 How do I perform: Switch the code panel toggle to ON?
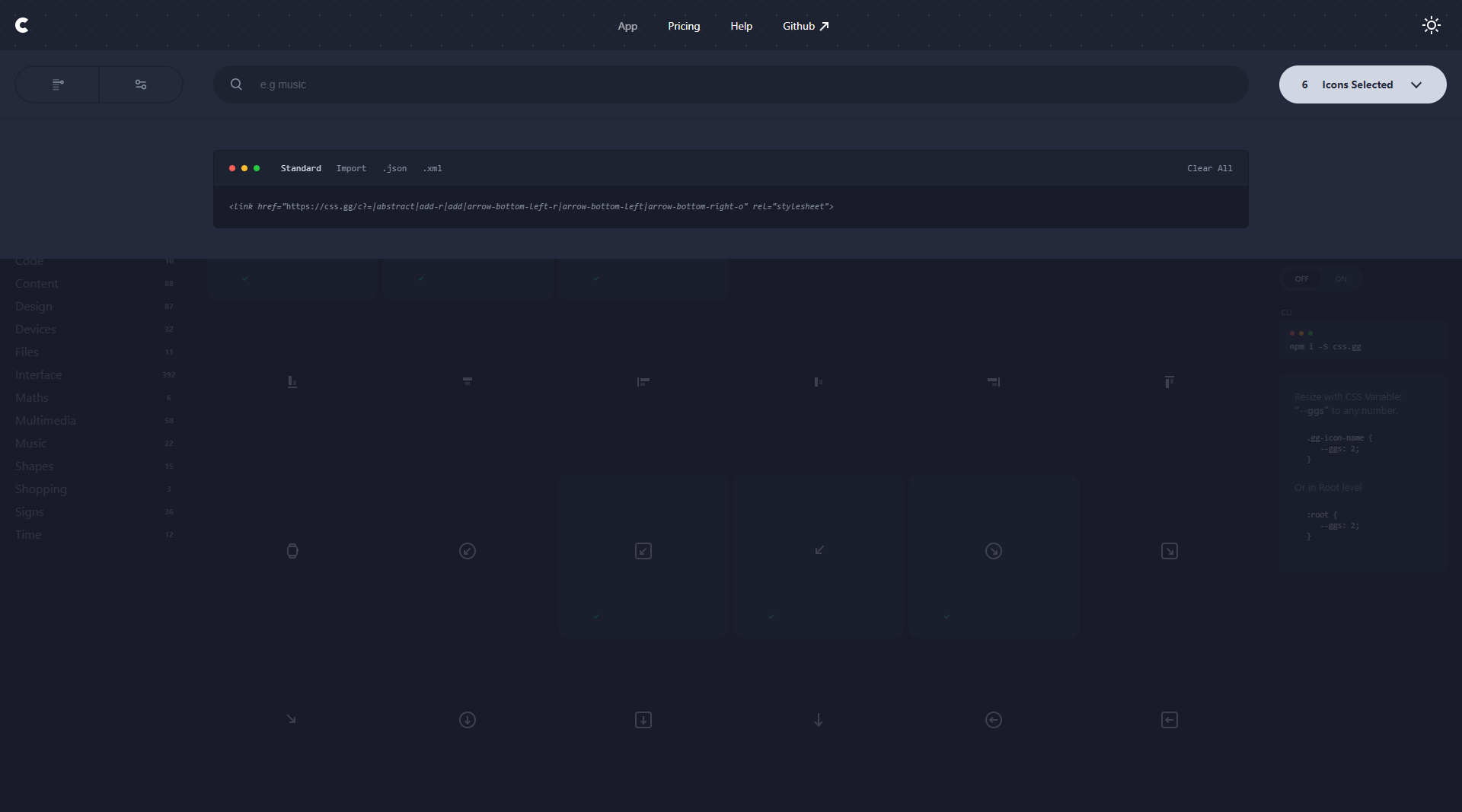pyautogui.click(x=1341, y=279)
